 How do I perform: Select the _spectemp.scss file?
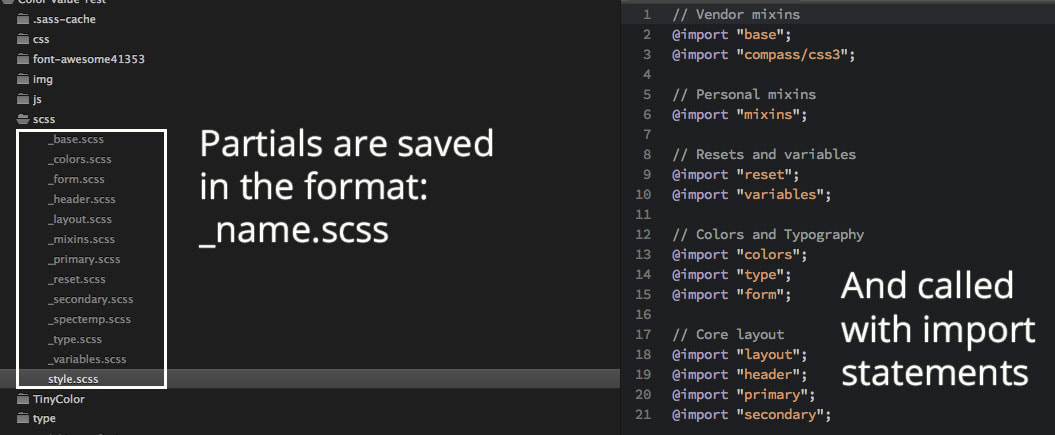pos(89,319)
